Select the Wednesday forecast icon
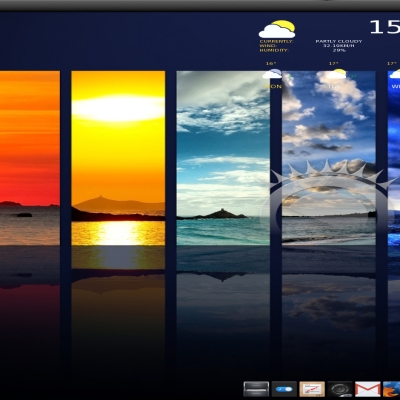 click(395, 73)
